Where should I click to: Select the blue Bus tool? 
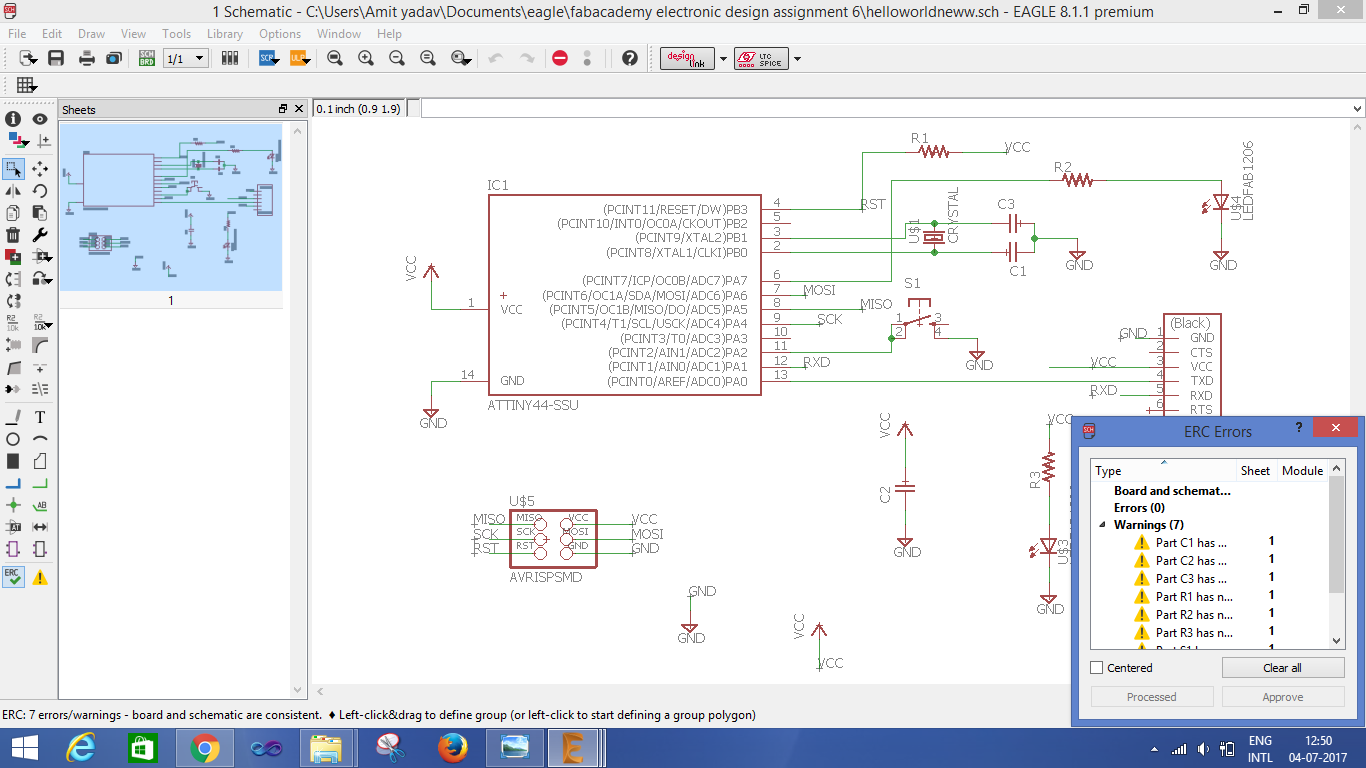[x=13, y=483]
